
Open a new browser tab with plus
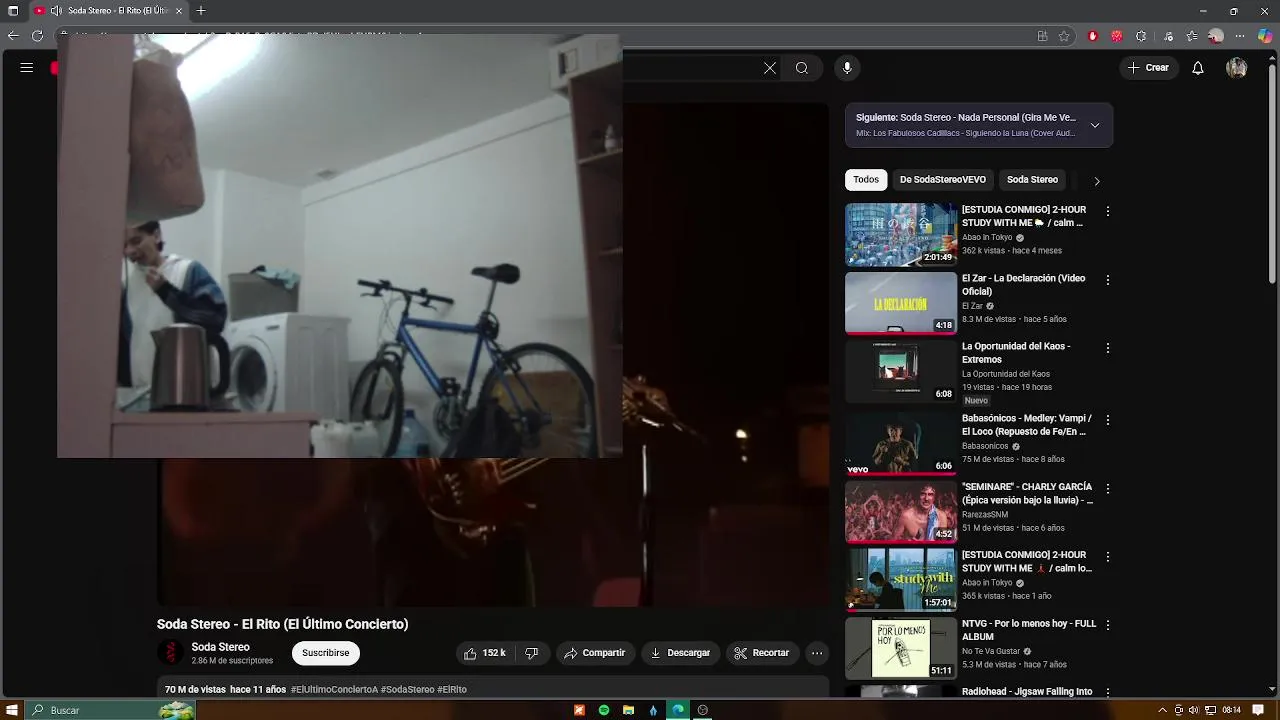pos(201,11)
